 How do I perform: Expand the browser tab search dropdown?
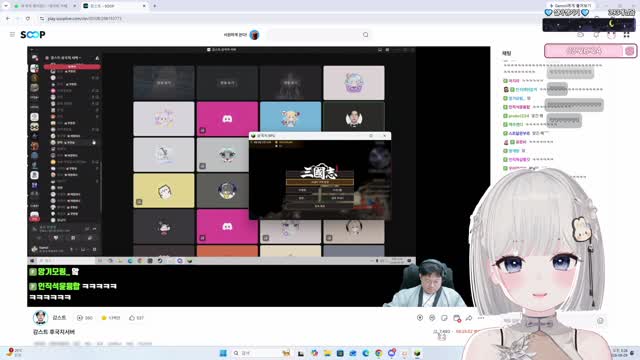[x=6, y=6]
